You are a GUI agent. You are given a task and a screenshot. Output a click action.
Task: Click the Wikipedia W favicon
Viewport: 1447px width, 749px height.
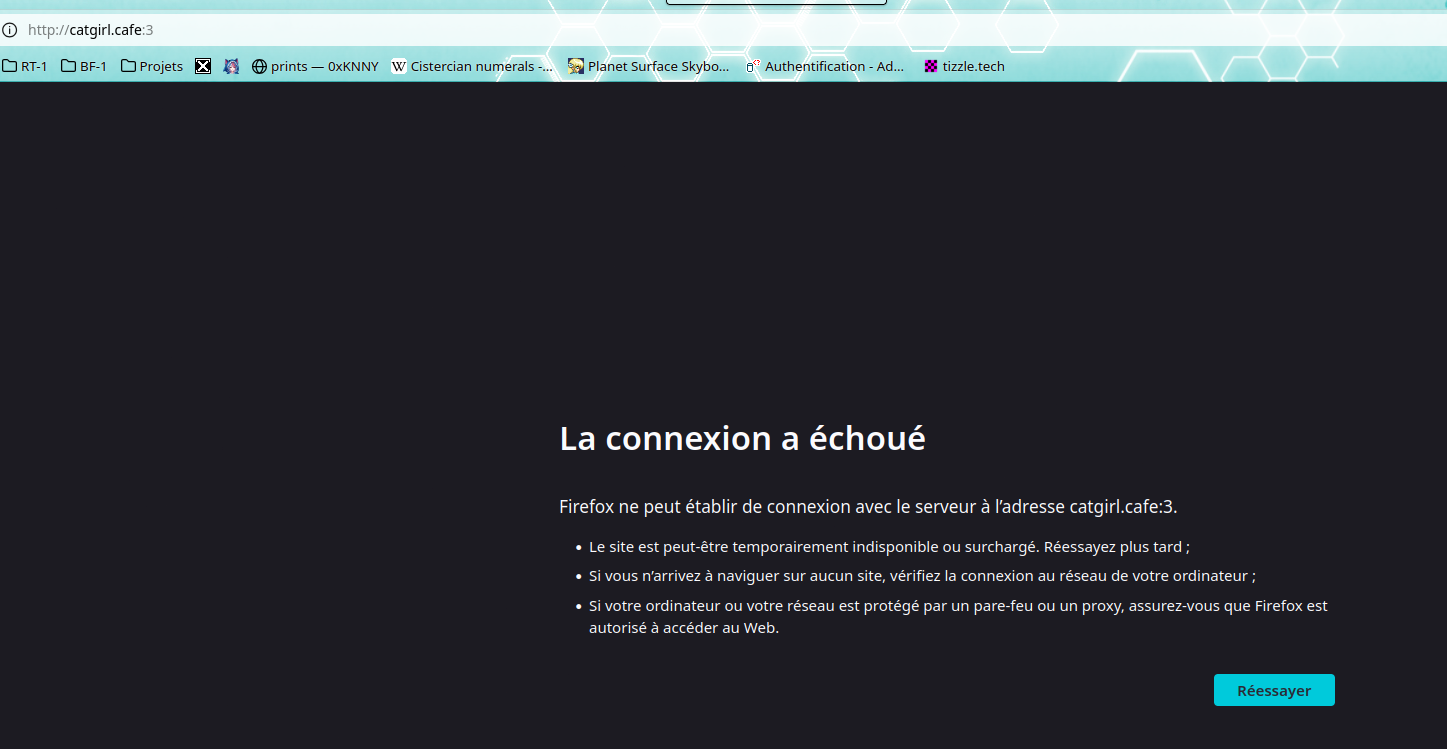click(x=399, y=67)
